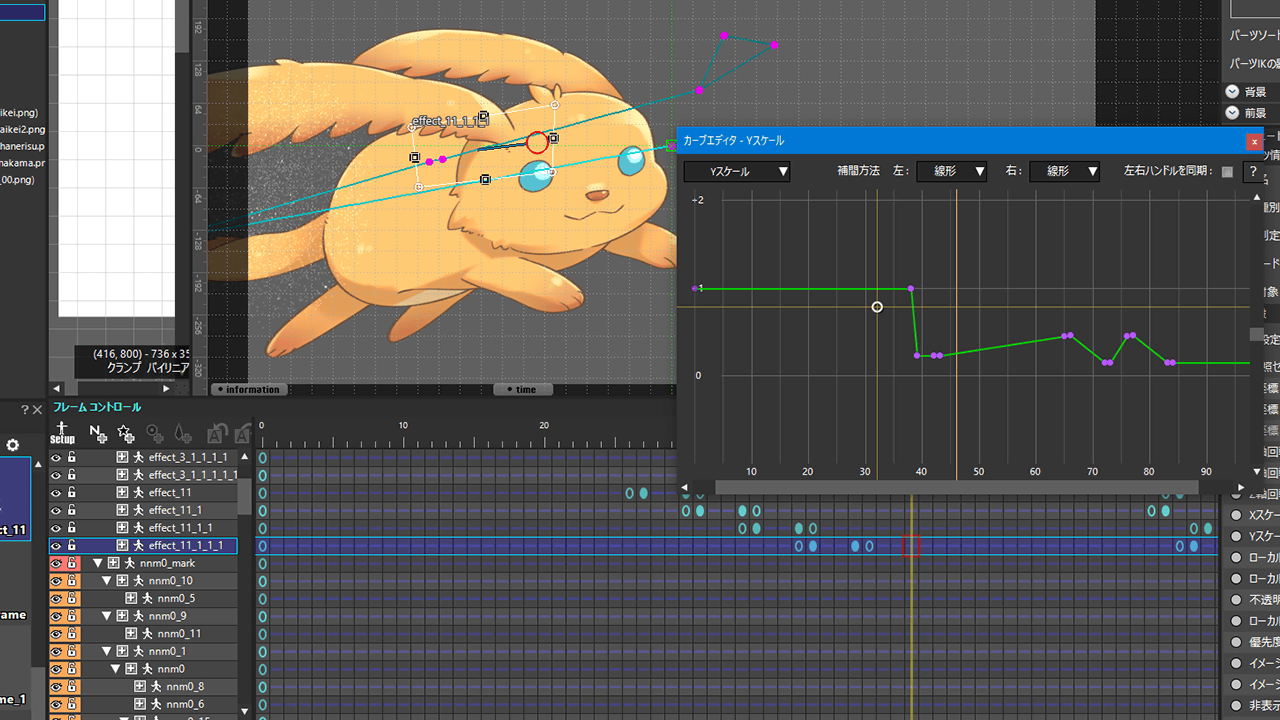Image resolution: width=1280 pixels, height=720 pixels.
Task: Toggle visibility eye of effect_11_1
Action: click(x=56, y=510)
